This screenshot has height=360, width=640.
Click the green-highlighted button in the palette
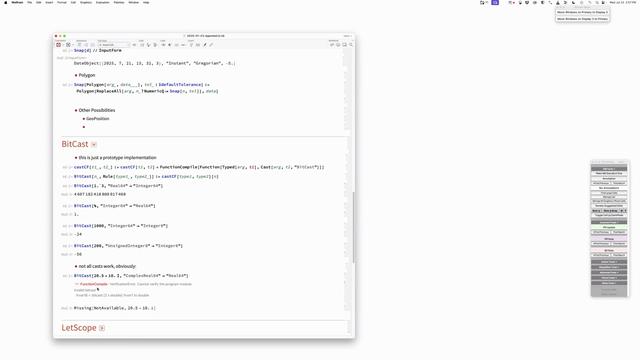click(609, 227)
